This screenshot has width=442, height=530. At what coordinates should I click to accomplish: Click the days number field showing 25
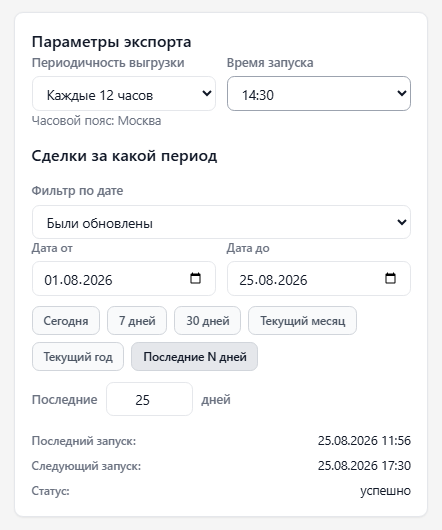coord(149,399)
